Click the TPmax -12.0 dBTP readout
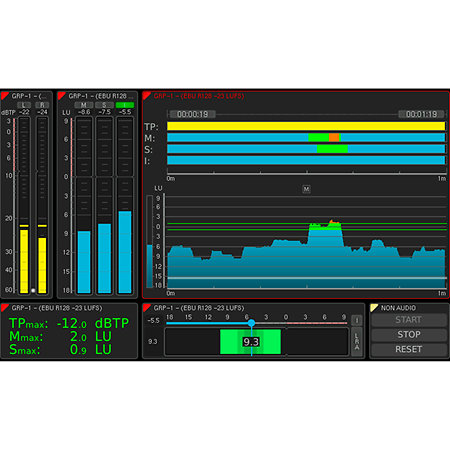This screenshot has height=450, width=450. point(69,323)
